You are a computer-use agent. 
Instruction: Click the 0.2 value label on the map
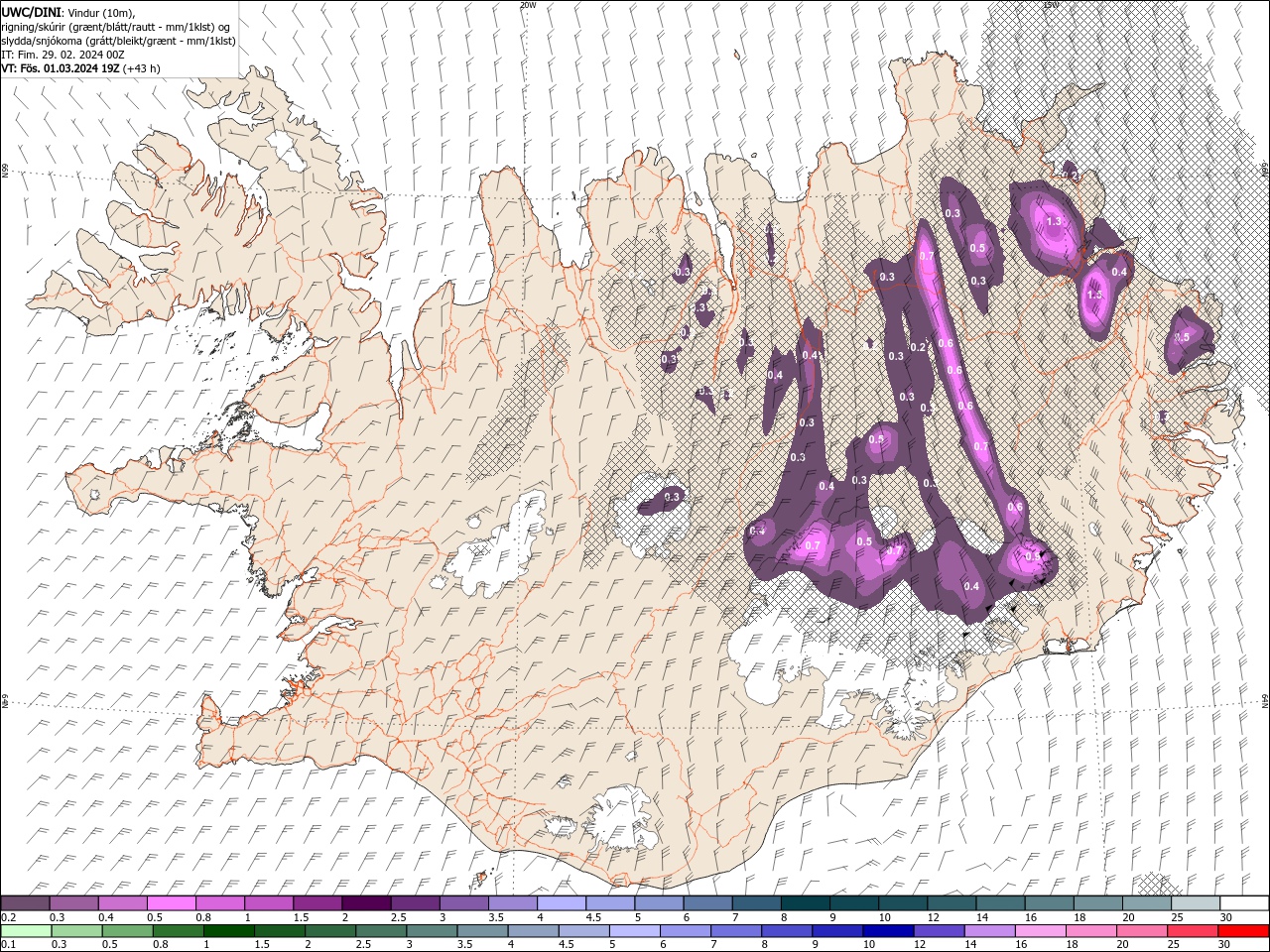click(x=918, y=347)
